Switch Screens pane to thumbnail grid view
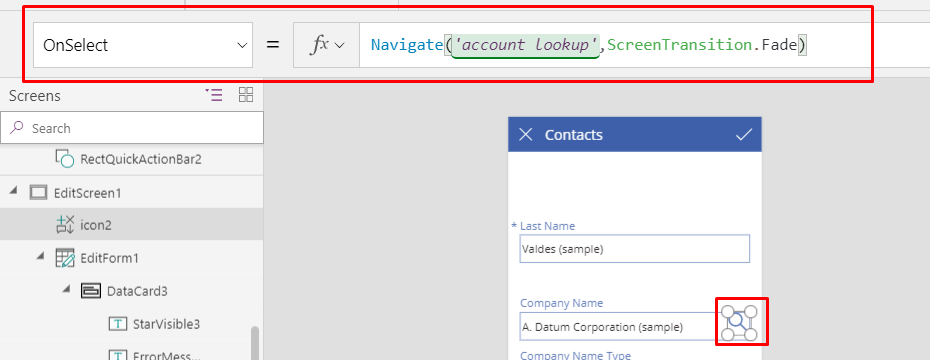 coord(246,95)
